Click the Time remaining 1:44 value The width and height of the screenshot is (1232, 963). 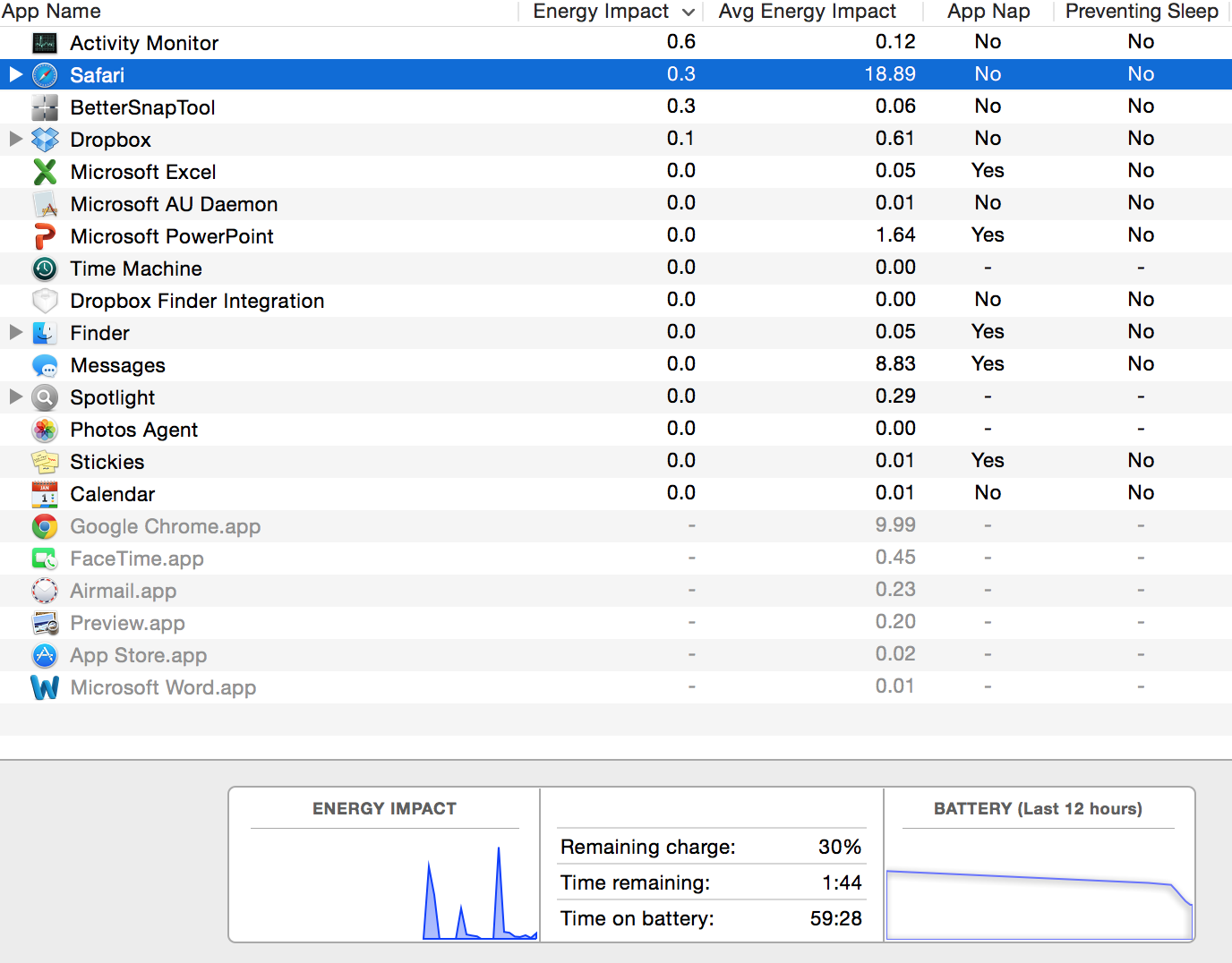tap(842, 882)
